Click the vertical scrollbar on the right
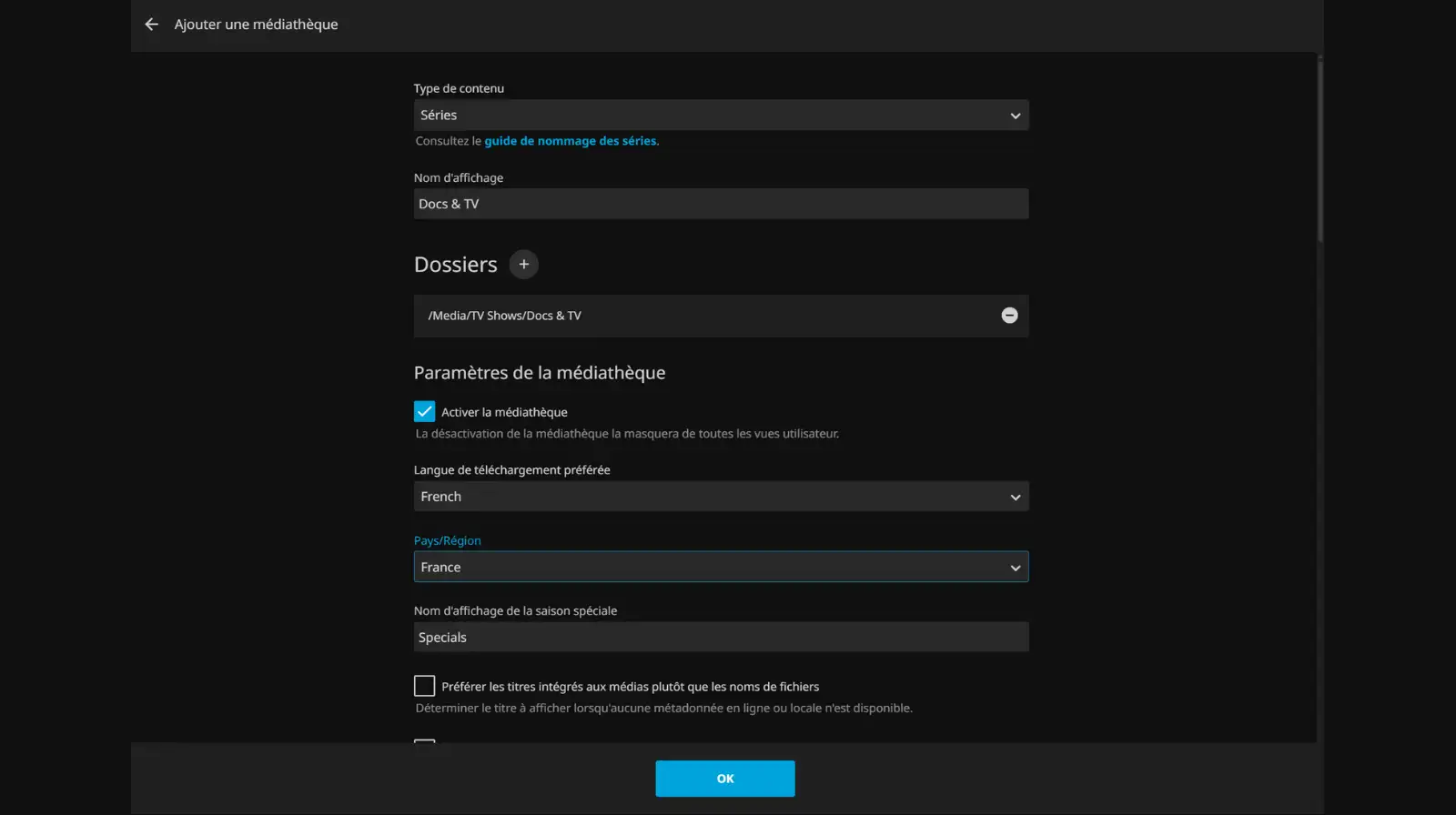The height and width of the screenshot is (815, 1456). (1319, 150)
